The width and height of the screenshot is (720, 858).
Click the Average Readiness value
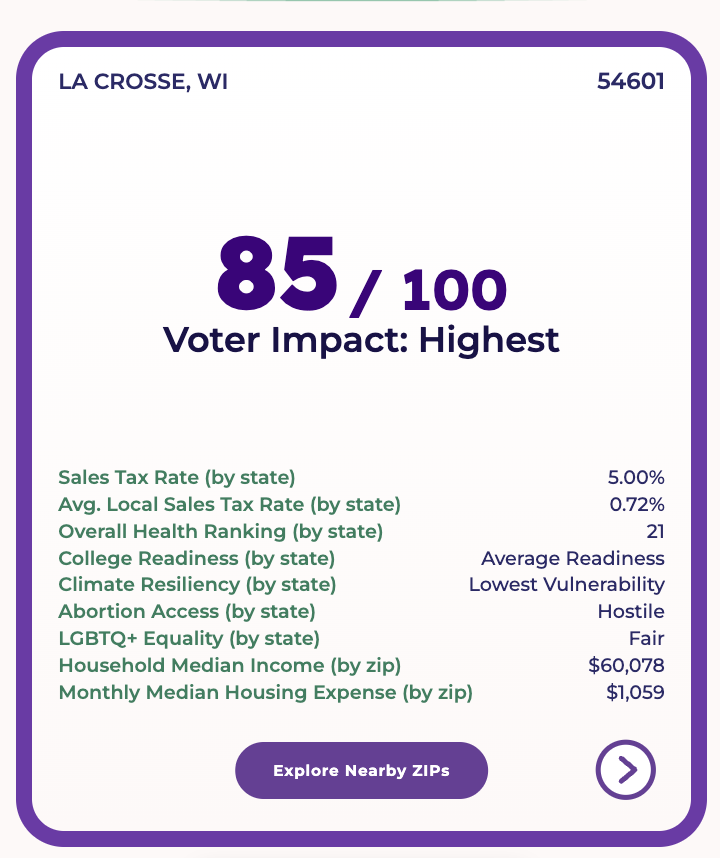click(573, 558)
